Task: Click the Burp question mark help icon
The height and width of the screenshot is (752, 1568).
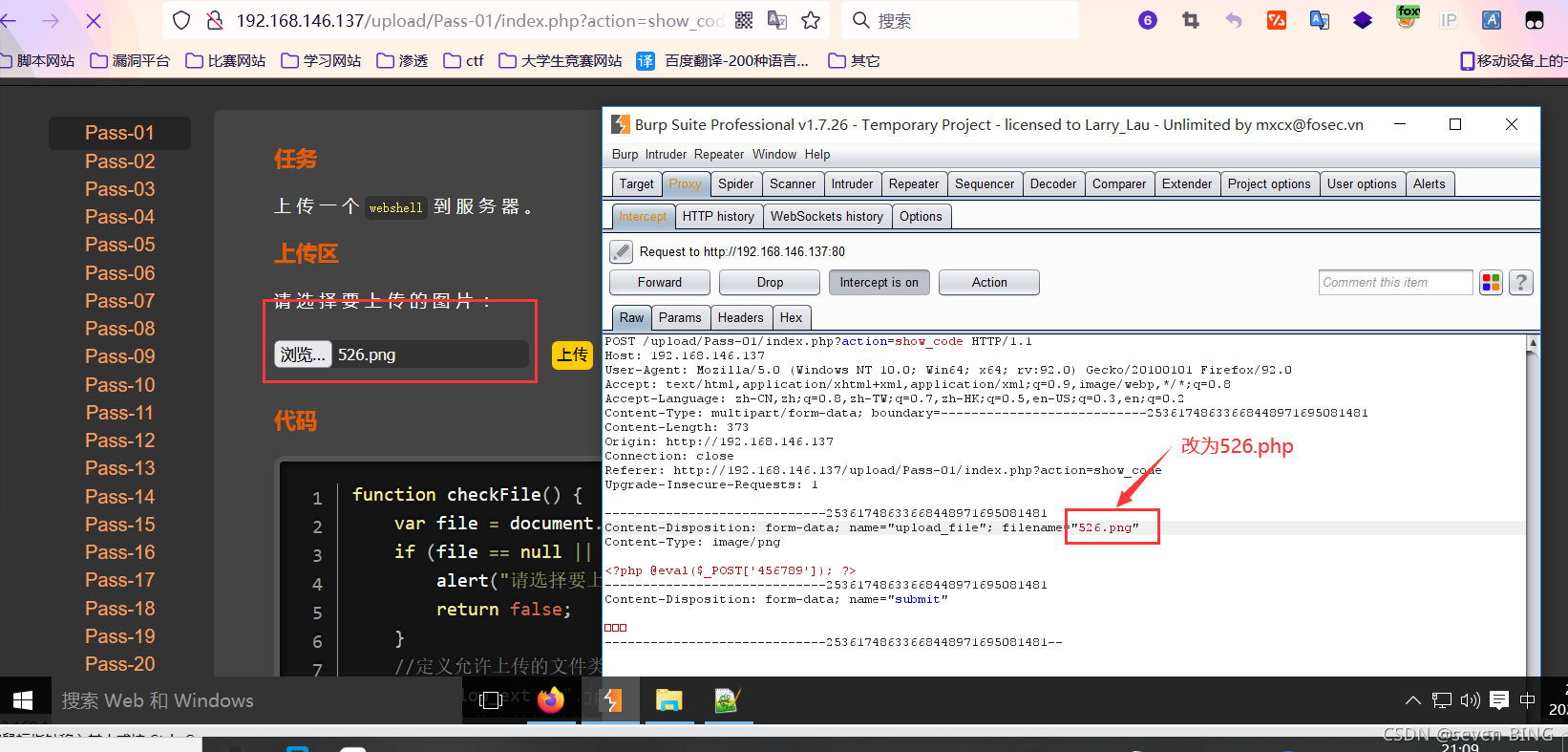Action: click(1522, 282)
